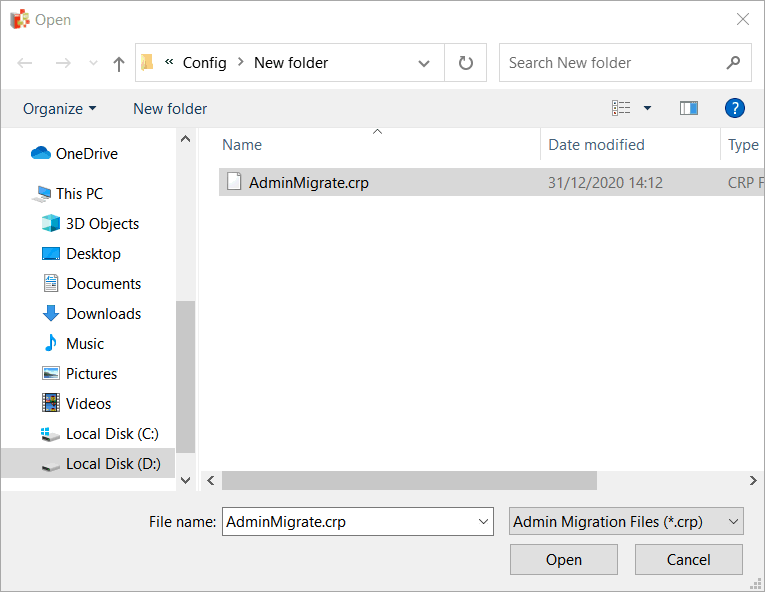Open the Admin Migration Files type dropdown

pos(626,521)
